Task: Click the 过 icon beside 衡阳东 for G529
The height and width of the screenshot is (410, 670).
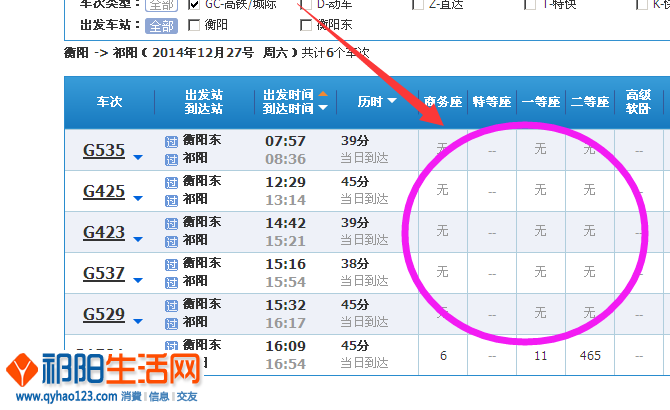Action: [x=171, y=306]
